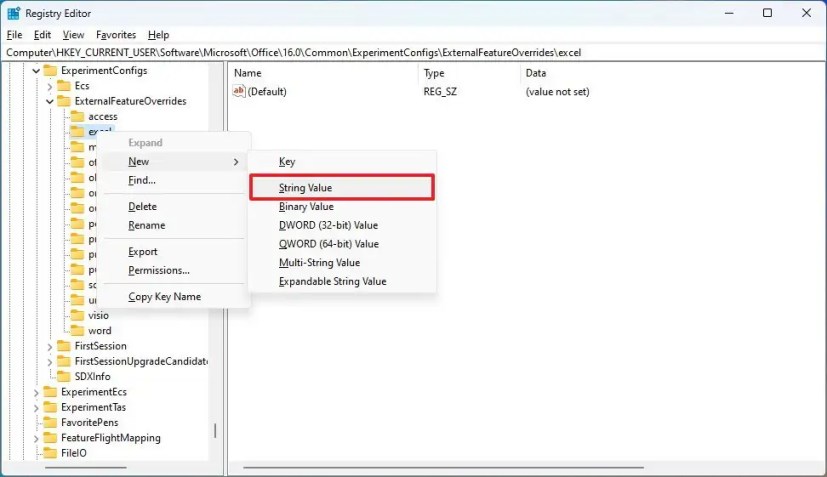Open the Favorites menu

tap(116, 35)
